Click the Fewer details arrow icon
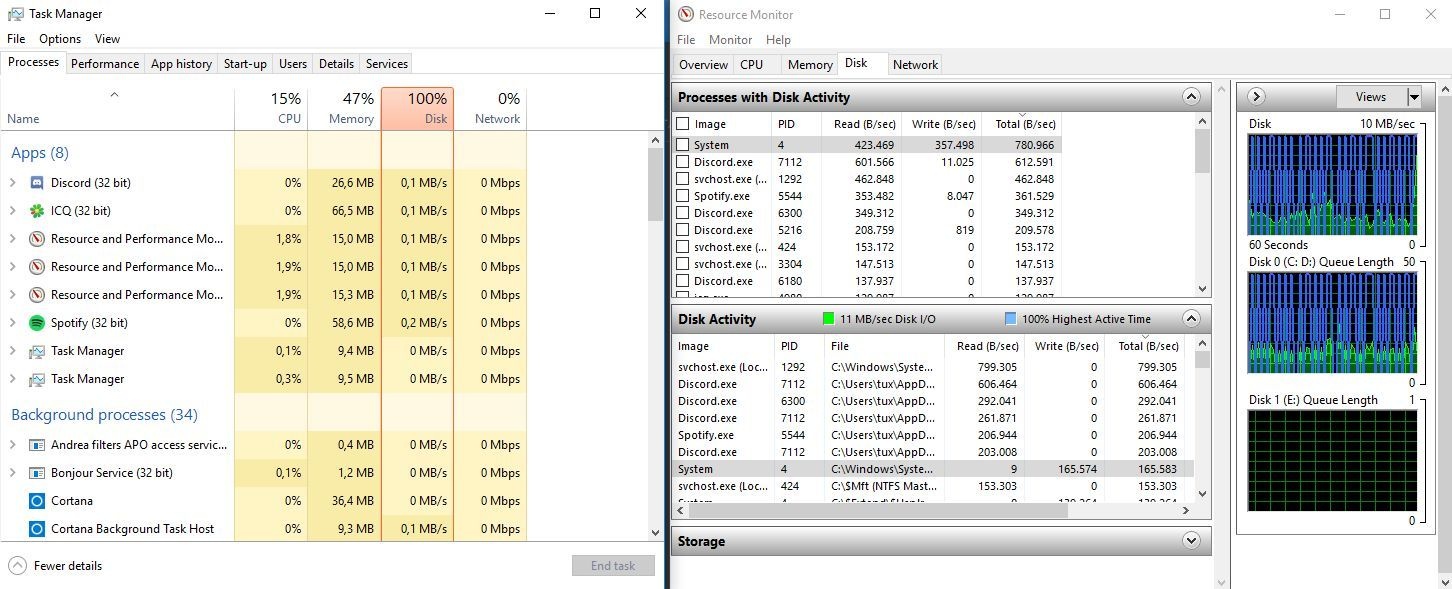The image size is (1452, 589). [x=17, y=565]
